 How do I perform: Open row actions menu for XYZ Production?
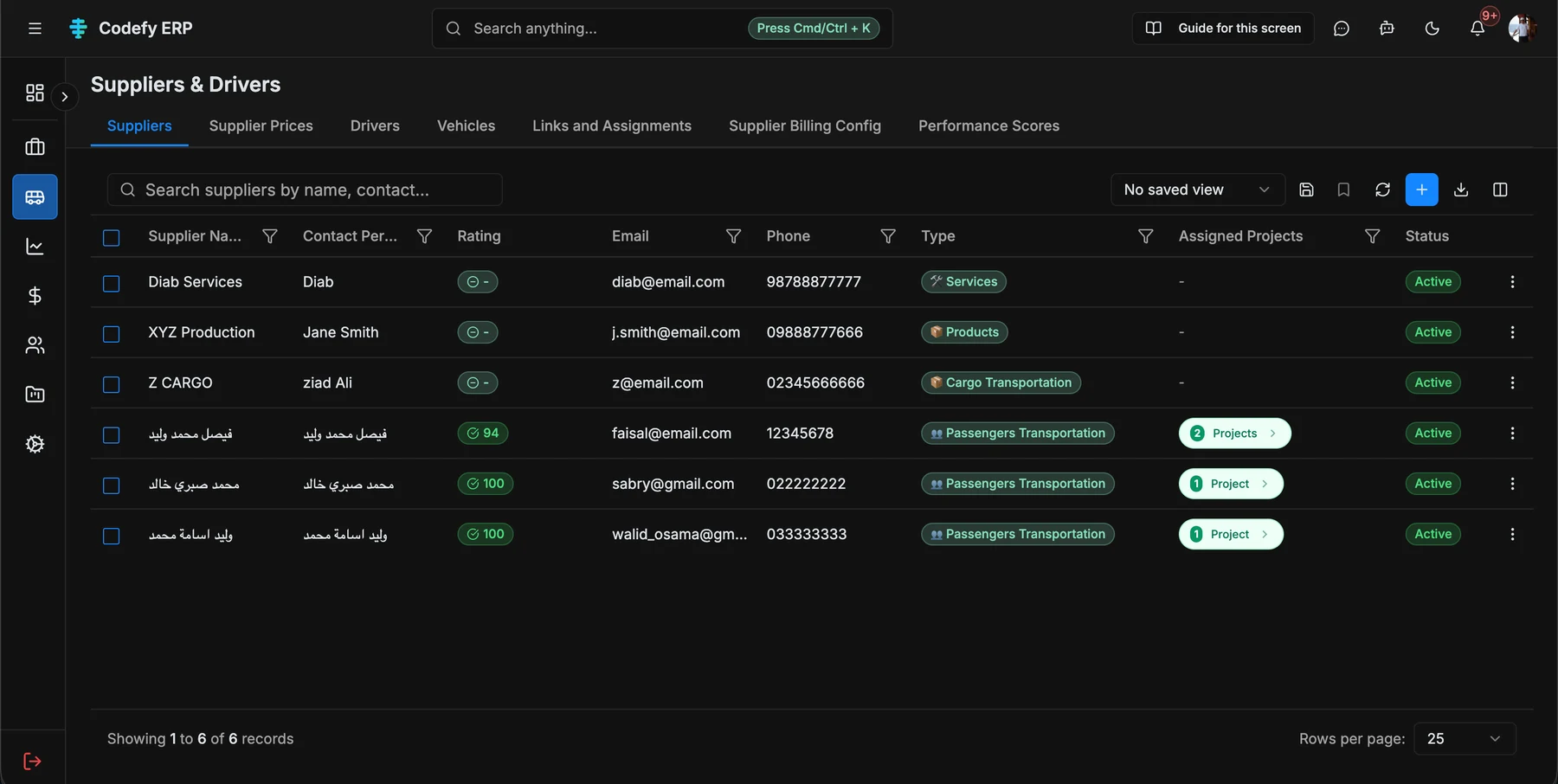pos(1512,332)
